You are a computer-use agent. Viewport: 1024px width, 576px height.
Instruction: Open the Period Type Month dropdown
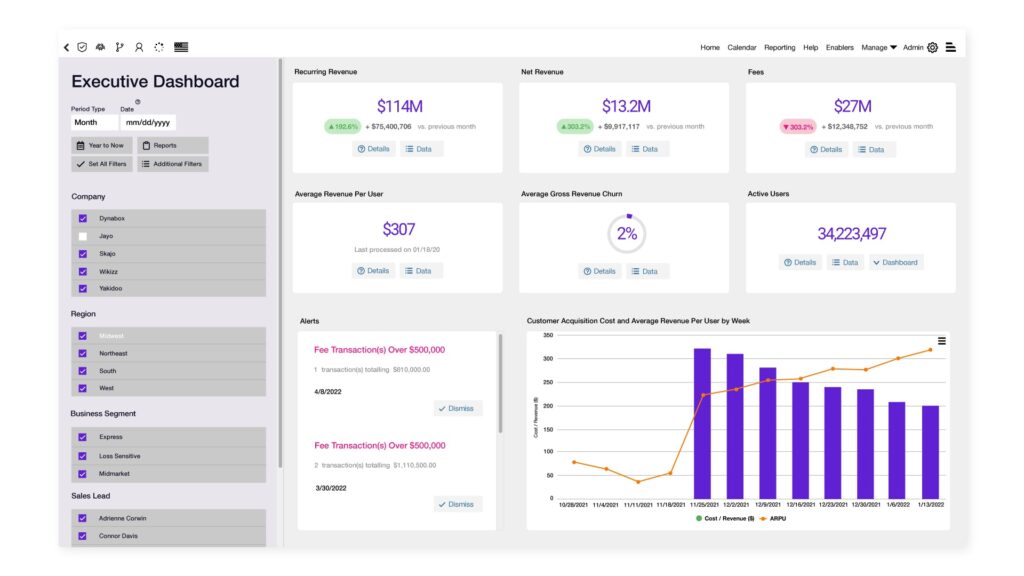point(94,122)
